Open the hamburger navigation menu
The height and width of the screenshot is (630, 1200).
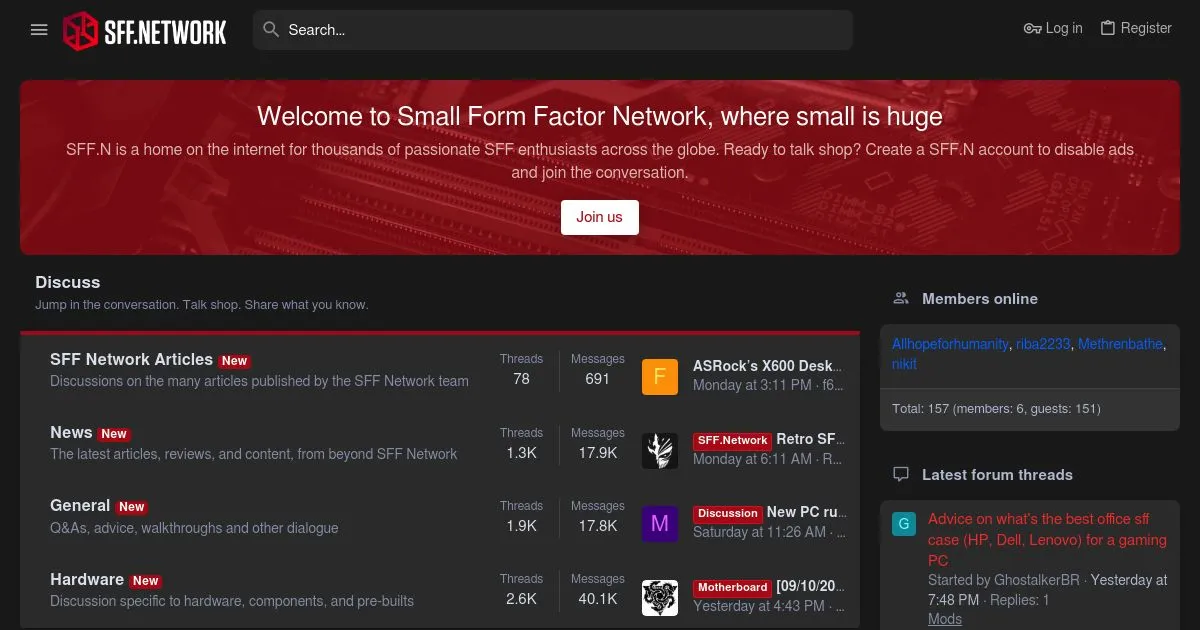point(39,30)
